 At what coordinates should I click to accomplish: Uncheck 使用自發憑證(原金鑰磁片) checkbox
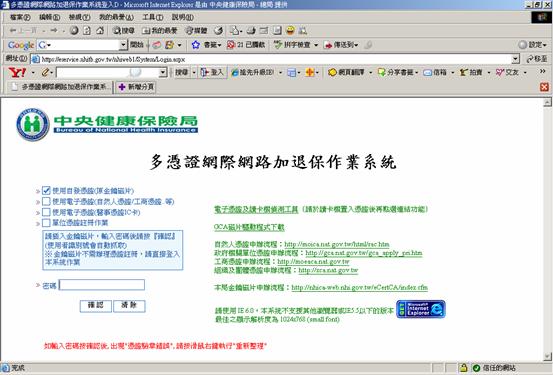point(46,190)
